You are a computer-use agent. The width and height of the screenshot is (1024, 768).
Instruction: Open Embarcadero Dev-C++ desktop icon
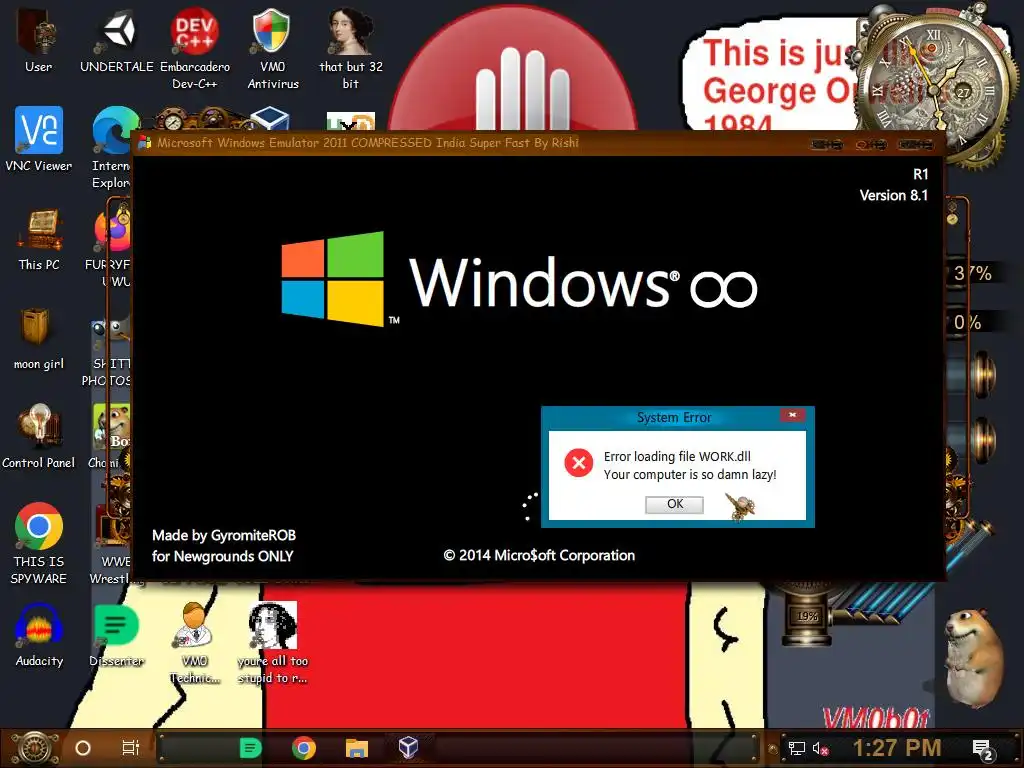[x=195, y=47]
